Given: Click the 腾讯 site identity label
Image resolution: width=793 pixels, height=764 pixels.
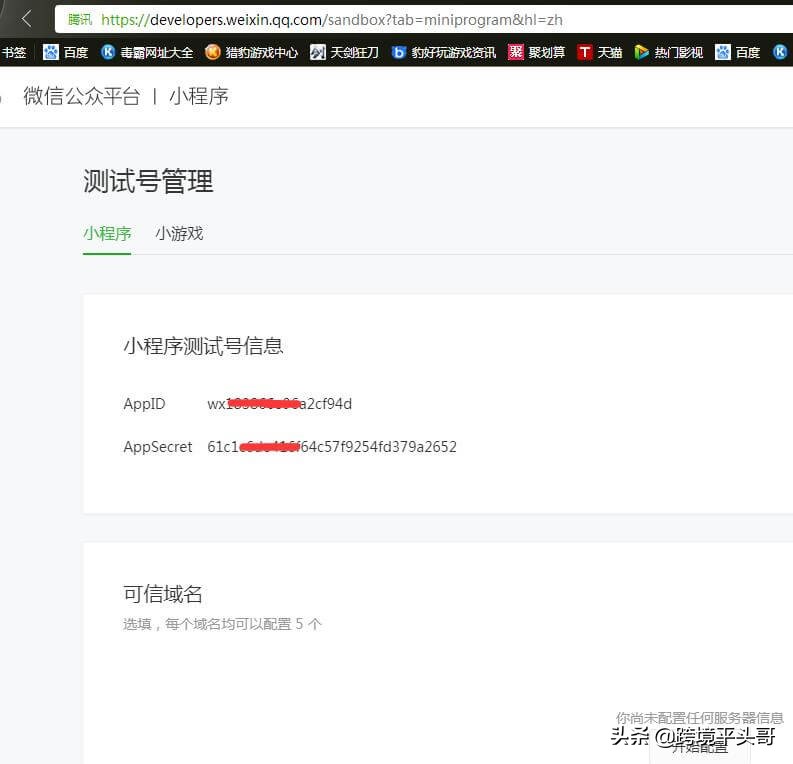Looking at the screenshot, I should [80, 20].
